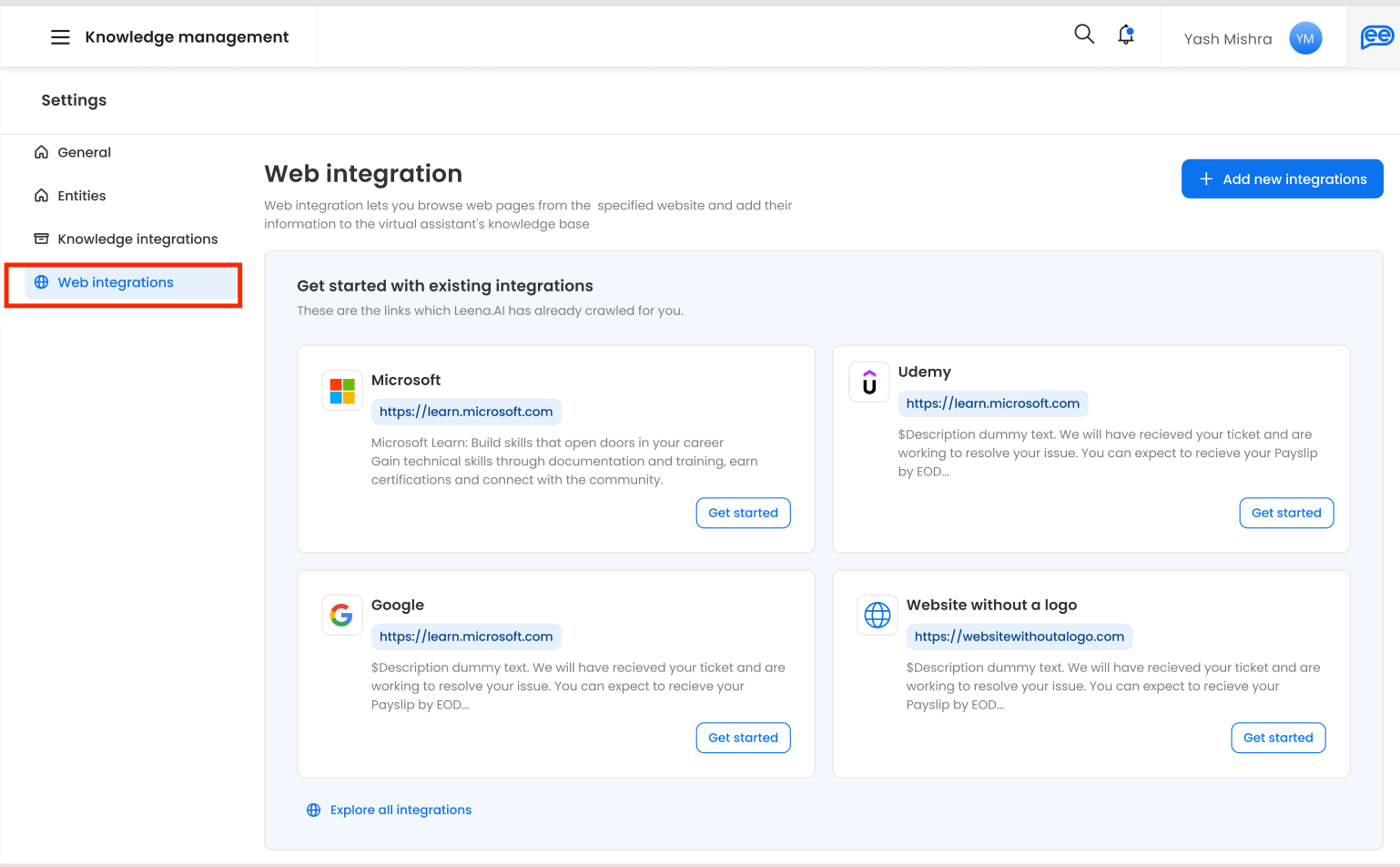Go to Knowledge integrations section
1400x867 pixels.
(137, 239)
